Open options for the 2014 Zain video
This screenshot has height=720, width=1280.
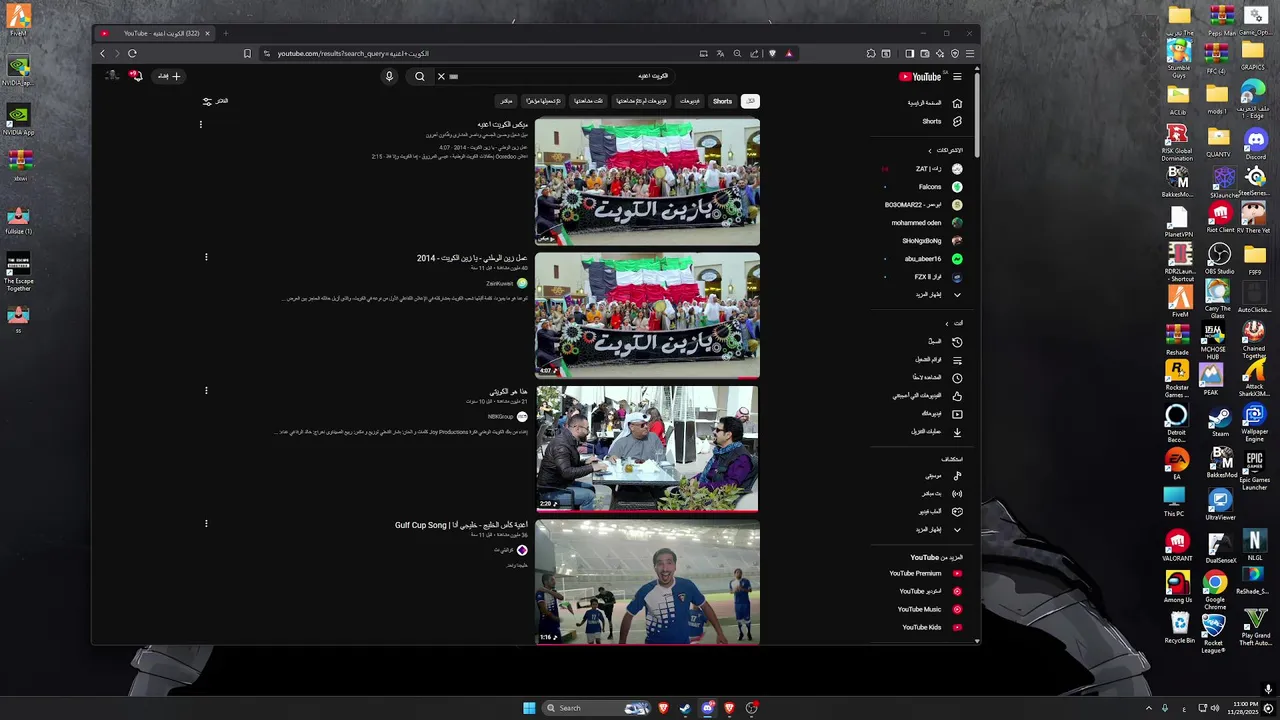coord(206,257)
